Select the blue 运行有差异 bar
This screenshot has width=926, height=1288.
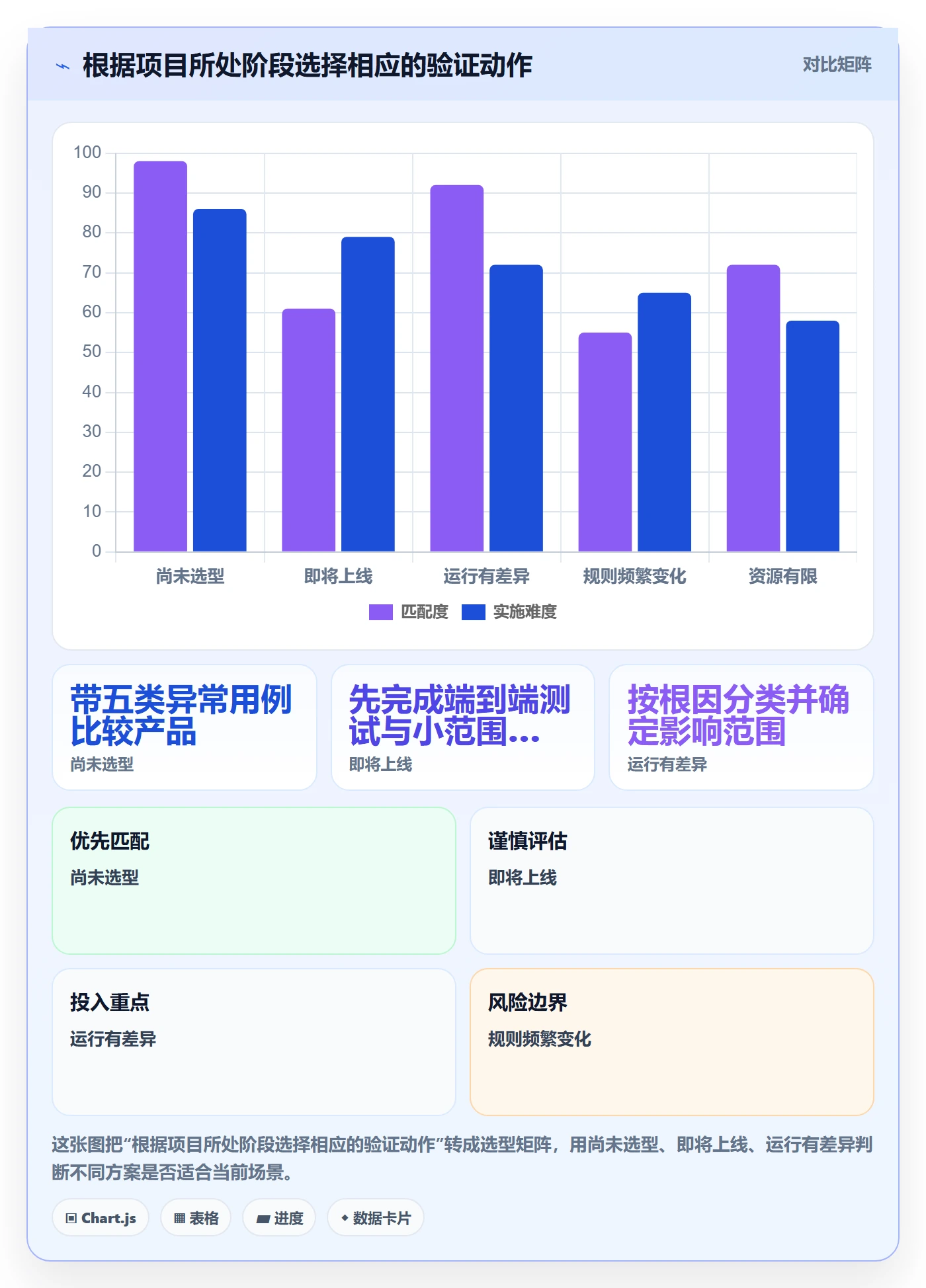pos(516,408)
